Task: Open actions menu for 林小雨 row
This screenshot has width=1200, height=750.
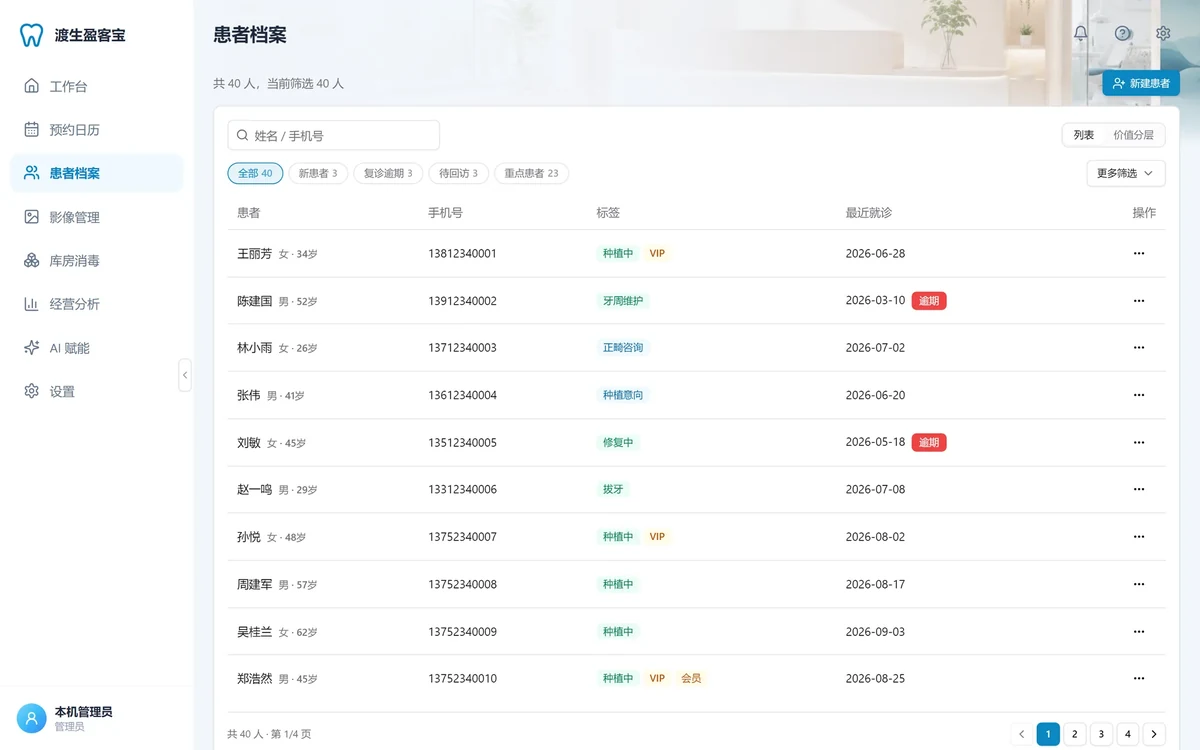Action: click(x=1138, y=348)
